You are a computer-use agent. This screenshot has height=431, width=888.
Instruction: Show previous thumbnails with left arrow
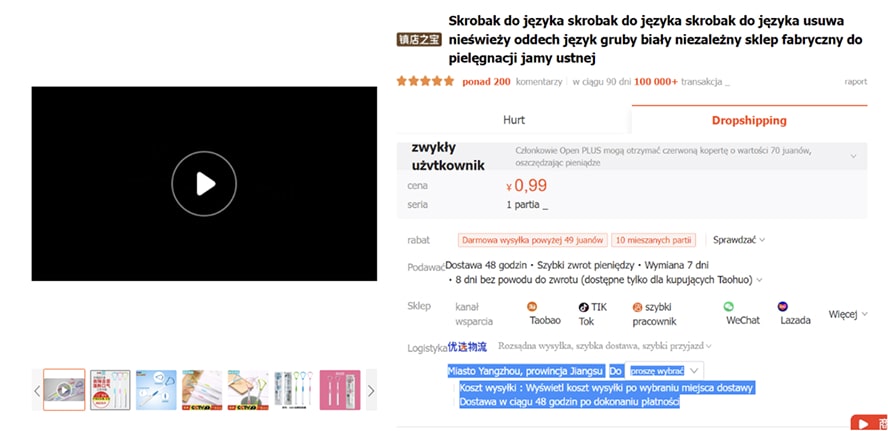pos(37,390)
